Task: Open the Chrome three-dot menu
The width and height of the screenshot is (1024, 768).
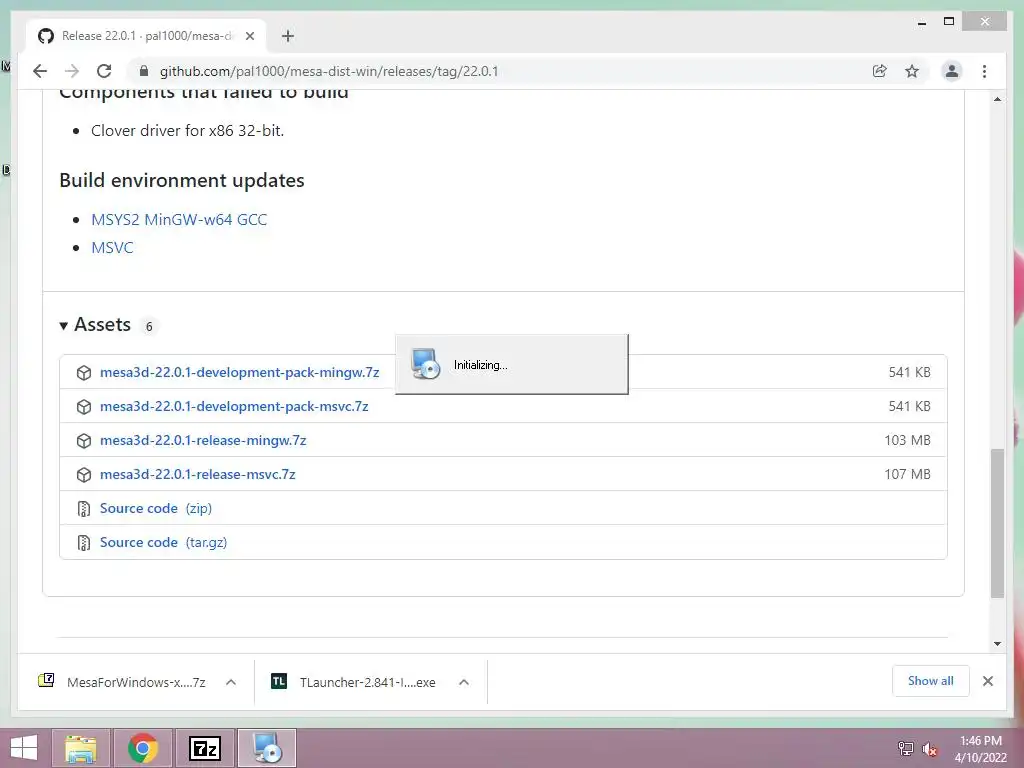Action: (984, 71)
